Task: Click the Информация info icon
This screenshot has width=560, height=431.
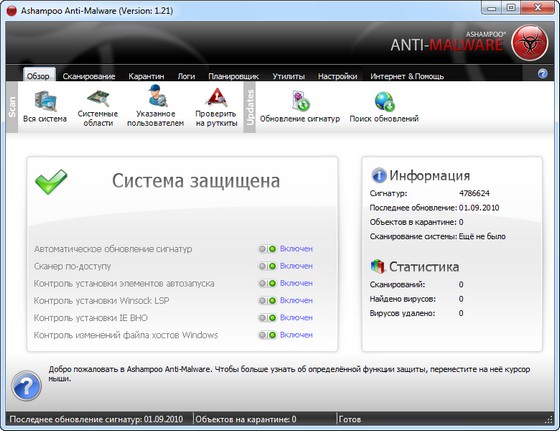Action: click(x=379, y=175)
